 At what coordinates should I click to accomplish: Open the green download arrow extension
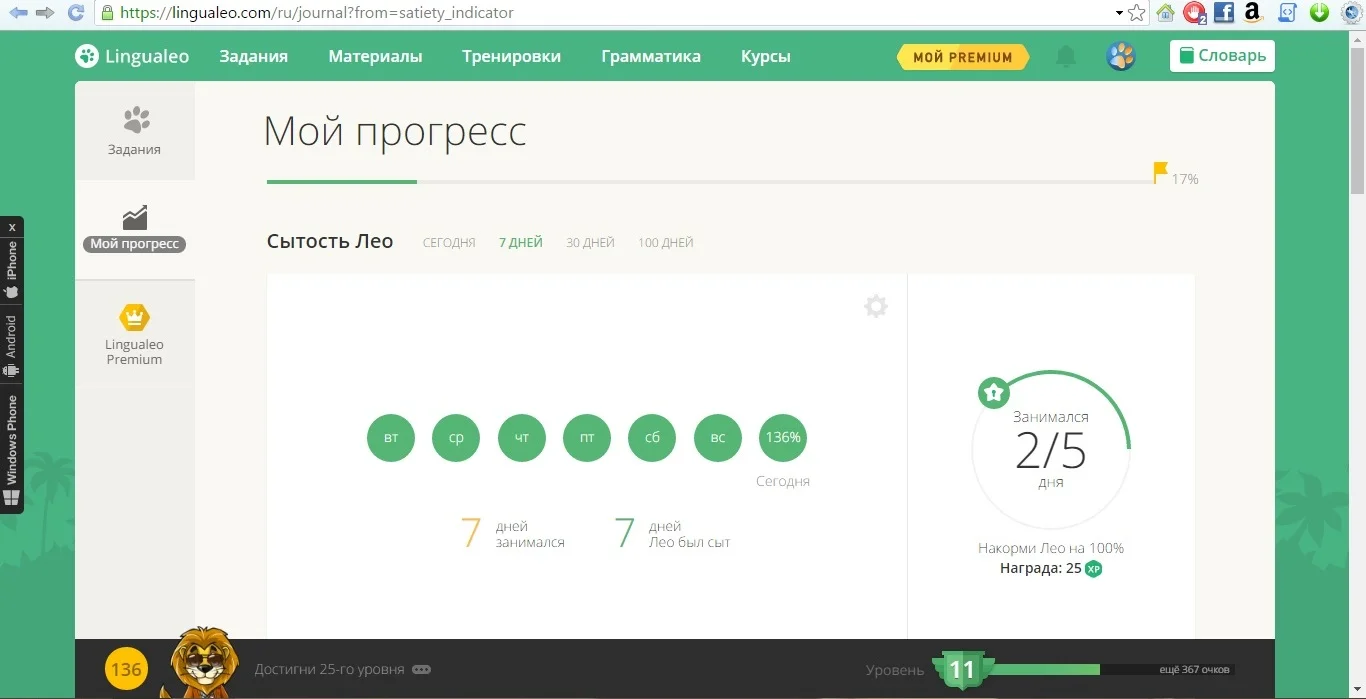click(x=1319, y=13)
